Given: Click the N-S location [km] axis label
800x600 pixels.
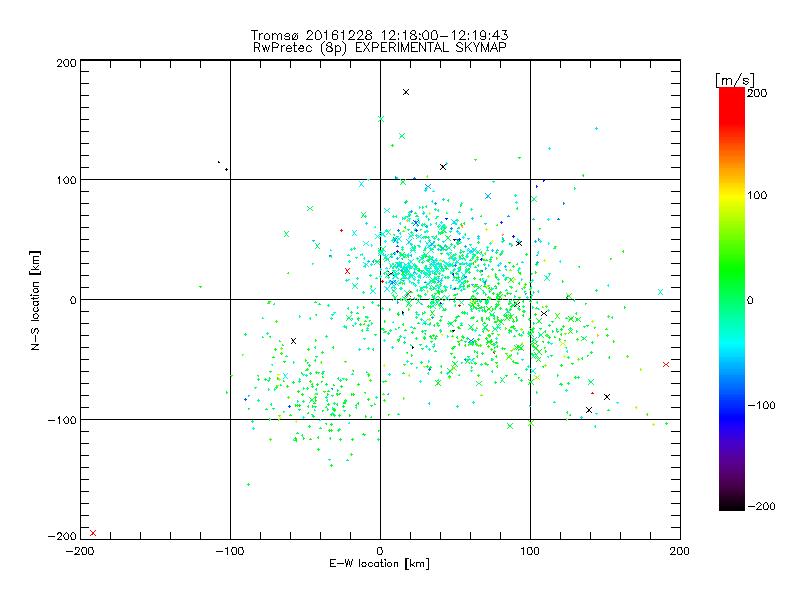Looking at the screenshot, I should 35,300.
